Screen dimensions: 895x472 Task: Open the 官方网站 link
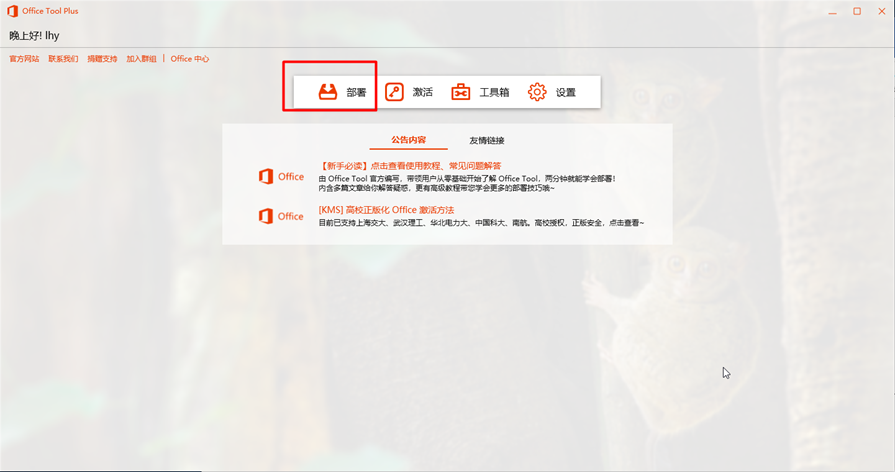click(24, 59)
